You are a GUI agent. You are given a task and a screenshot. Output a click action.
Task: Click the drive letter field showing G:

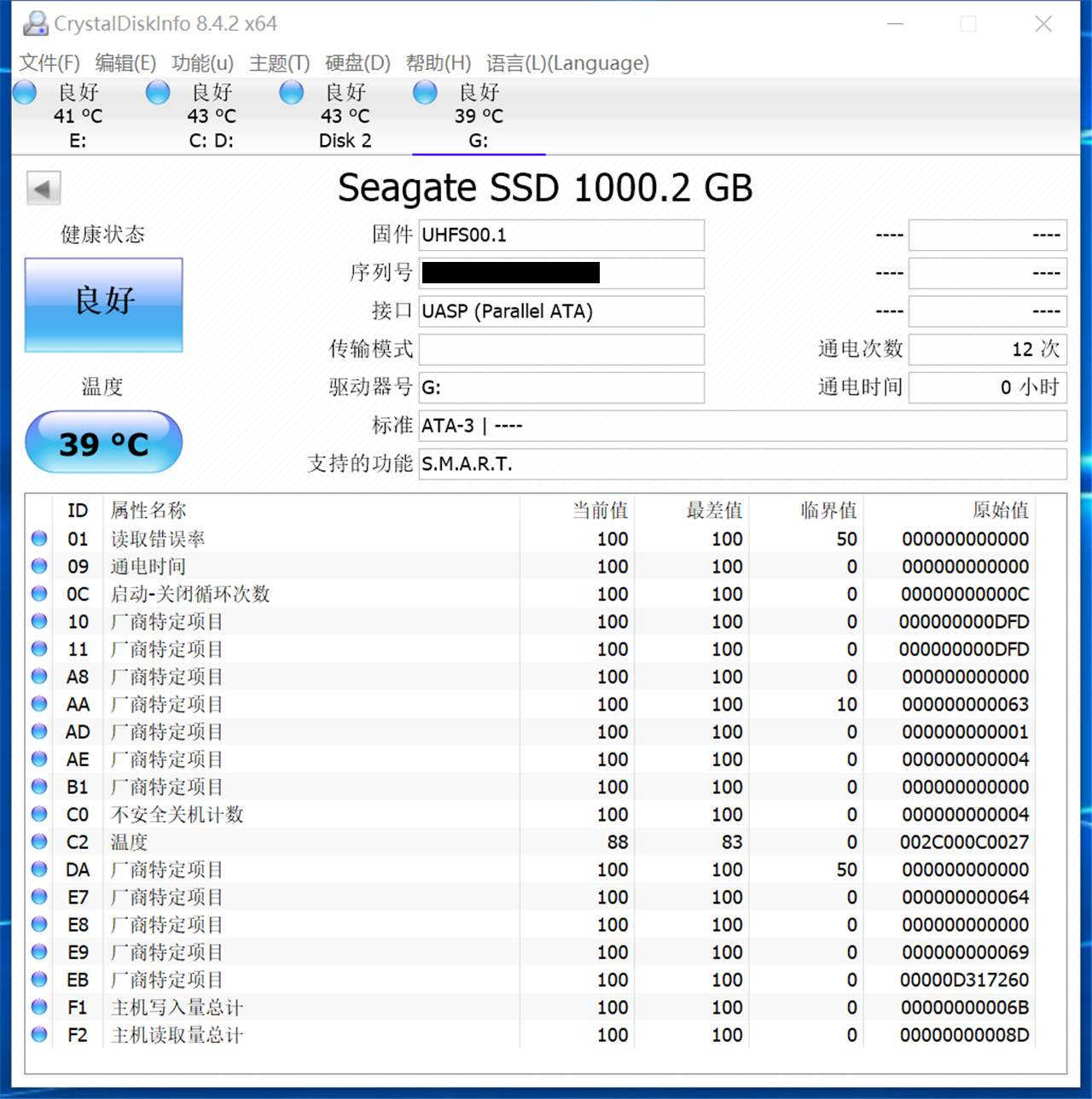pos(561,387)
